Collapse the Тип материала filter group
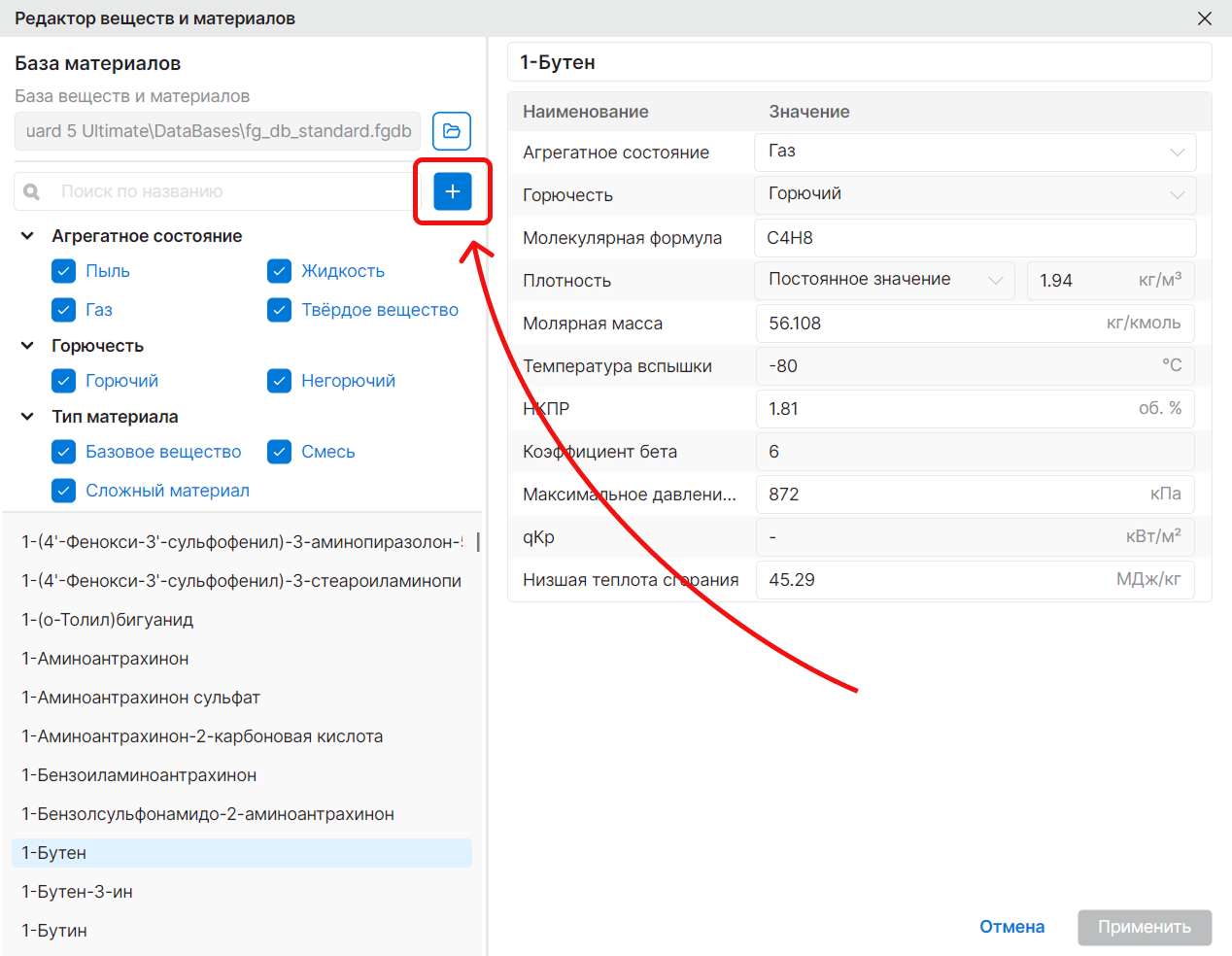The image size is (1232, 956). click(x=28, y=417)
